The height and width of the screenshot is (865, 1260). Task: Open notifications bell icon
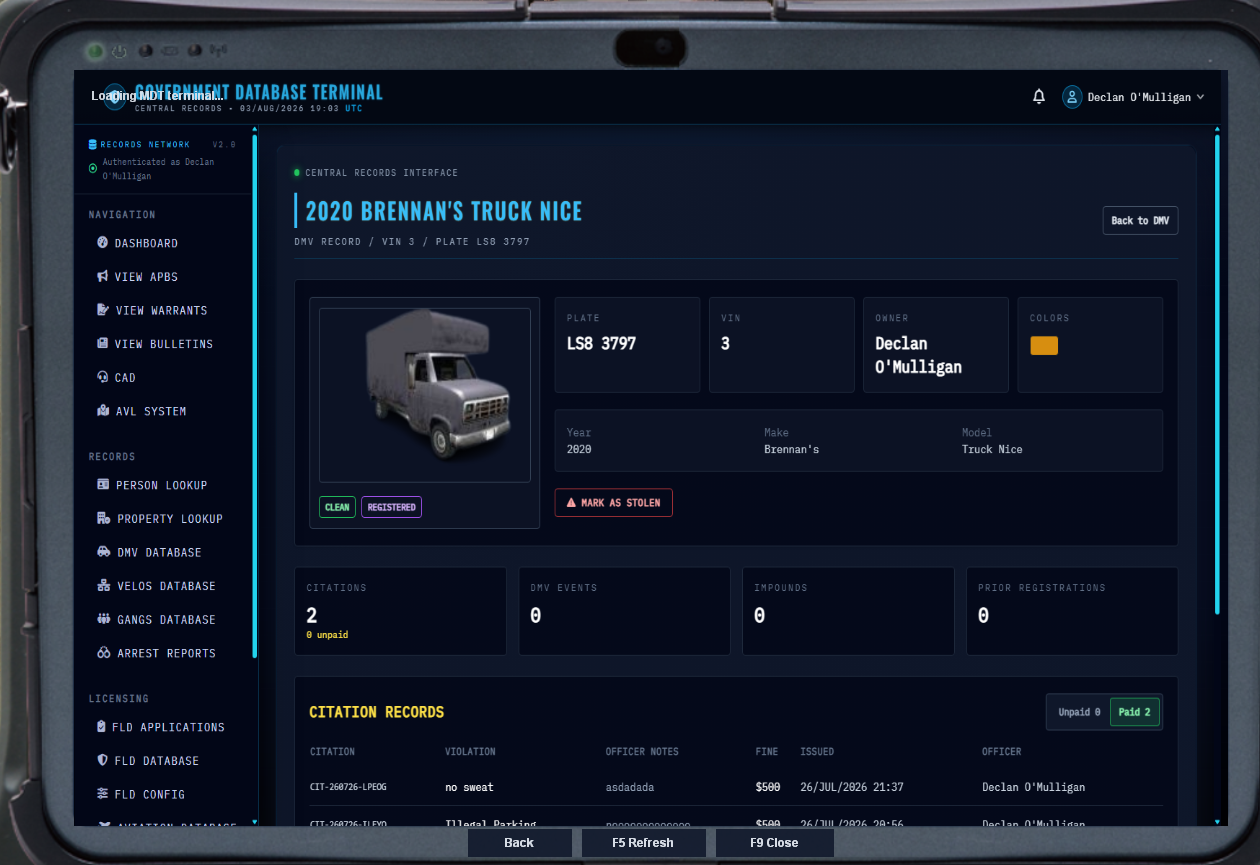(1039, 97)
